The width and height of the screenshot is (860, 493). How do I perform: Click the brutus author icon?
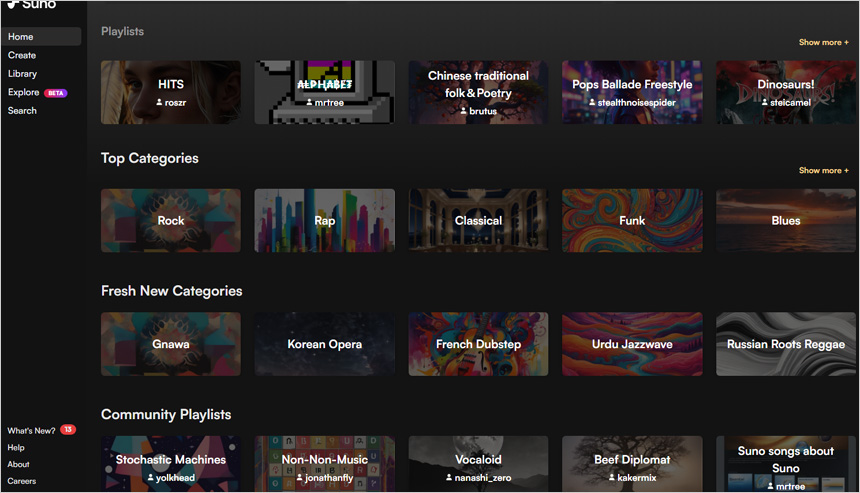(x=464, y=111)
